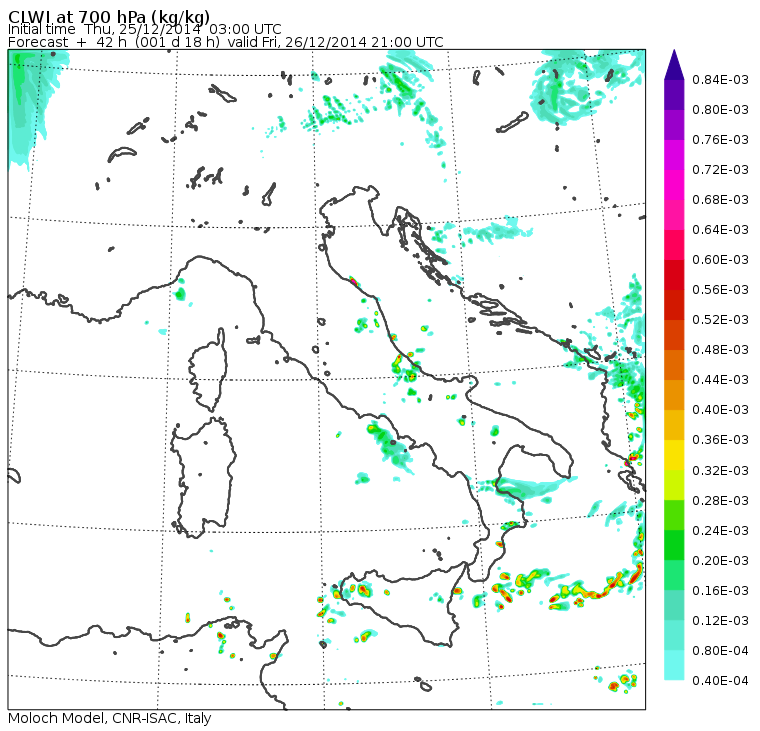Click the magenta swatch between 0.72E-03 and 0.76E-03

click(x=674, y=155)
